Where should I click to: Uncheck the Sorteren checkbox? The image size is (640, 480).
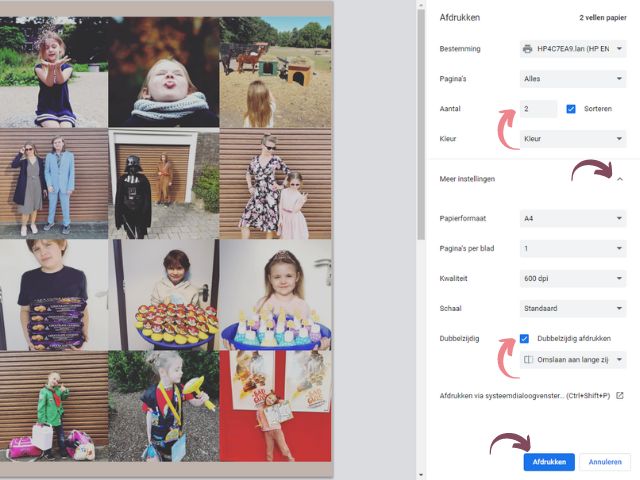[x=571, y=109]
